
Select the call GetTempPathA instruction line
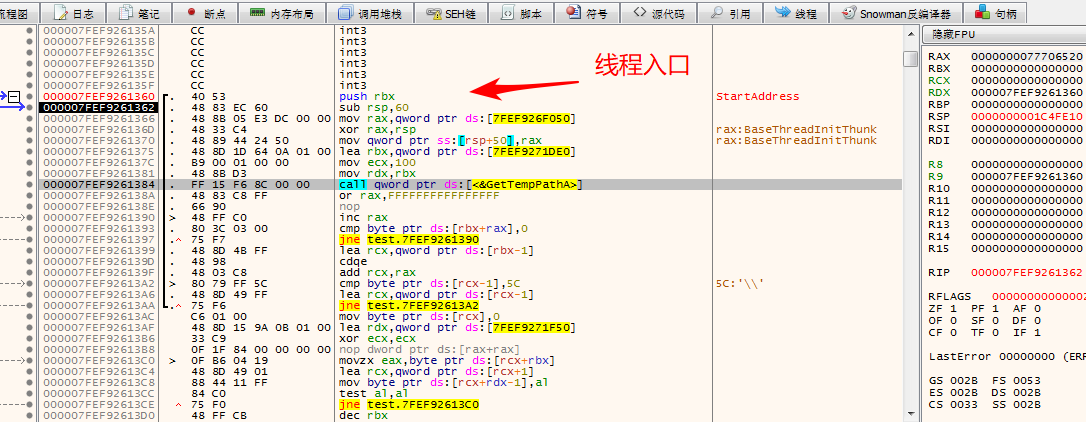460,184
